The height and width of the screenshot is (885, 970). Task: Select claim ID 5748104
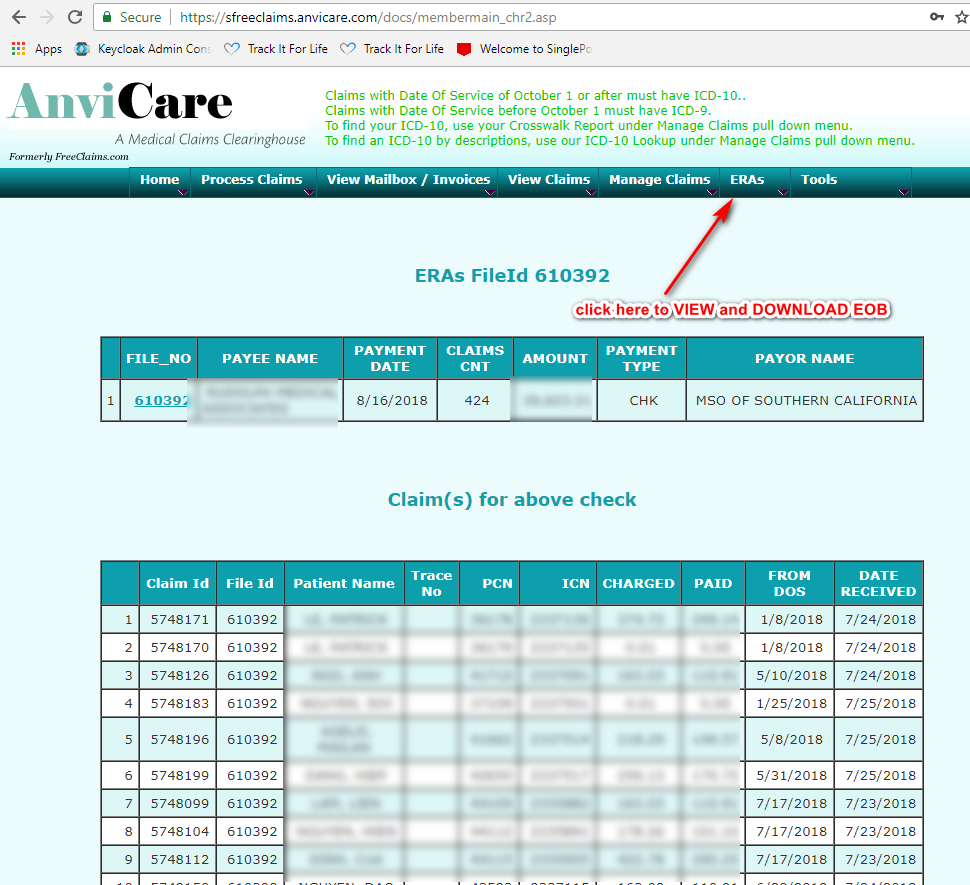(x=179, y=831)
